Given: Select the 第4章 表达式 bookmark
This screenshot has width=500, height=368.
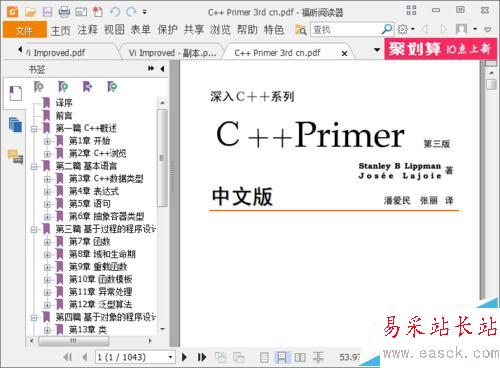Looking at the screenshot, I should coord(94,191).
